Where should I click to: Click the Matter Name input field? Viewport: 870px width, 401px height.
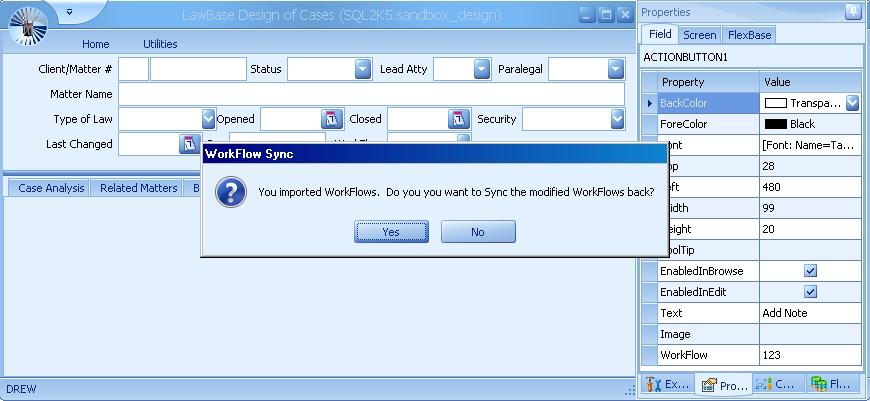point(371,94)
